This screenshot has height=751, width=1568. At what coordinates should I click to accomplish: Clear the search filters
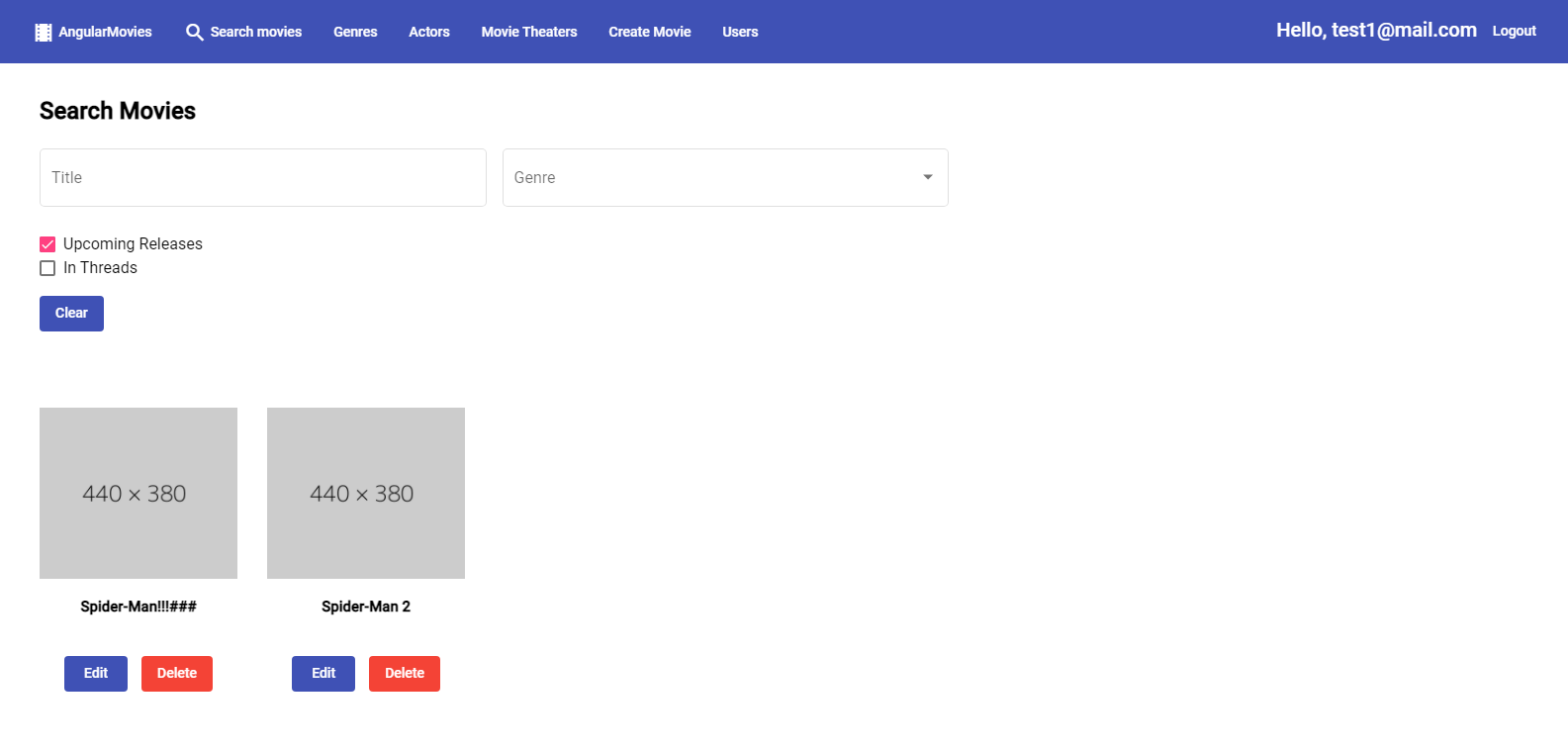(71, 314)
